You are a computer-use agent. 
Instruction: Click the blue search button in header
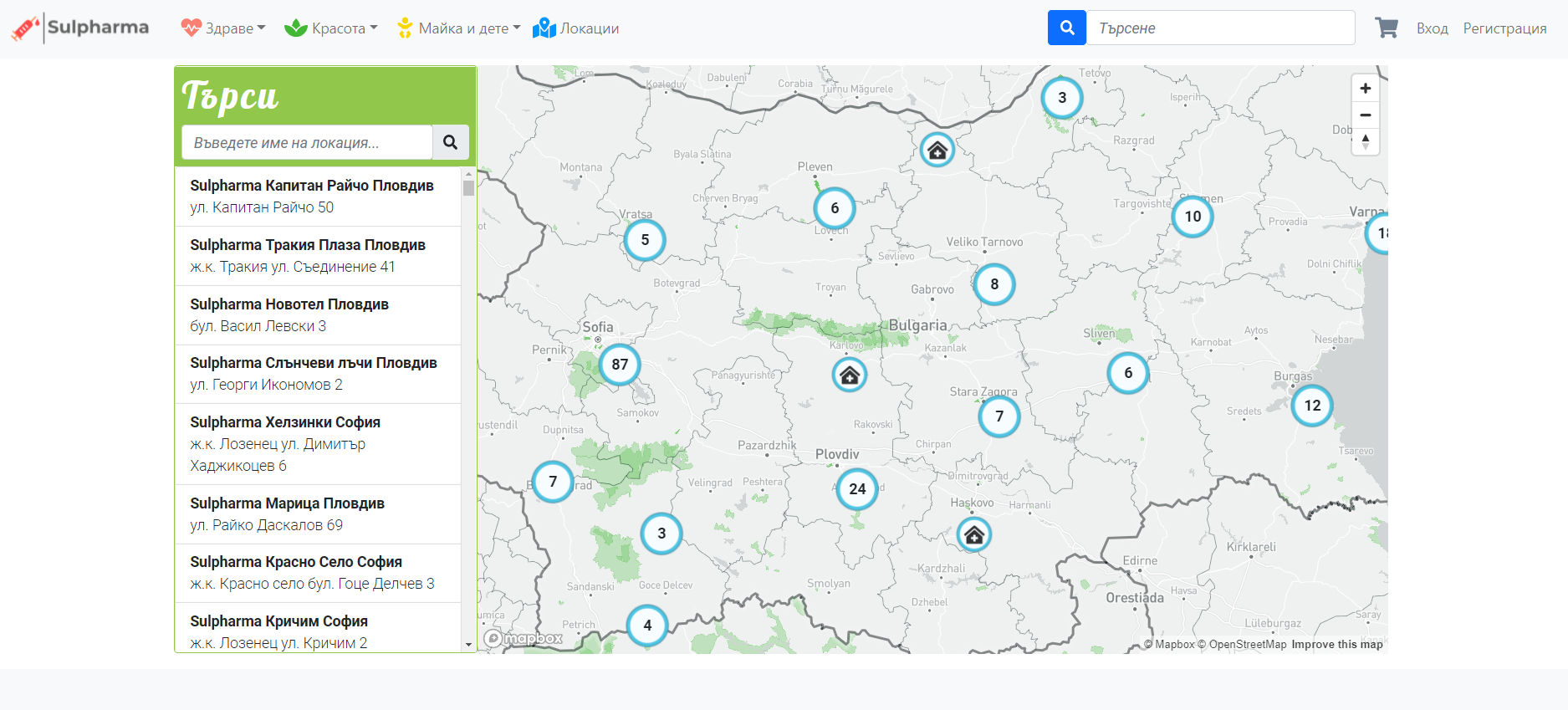[x=1067, y=28]
